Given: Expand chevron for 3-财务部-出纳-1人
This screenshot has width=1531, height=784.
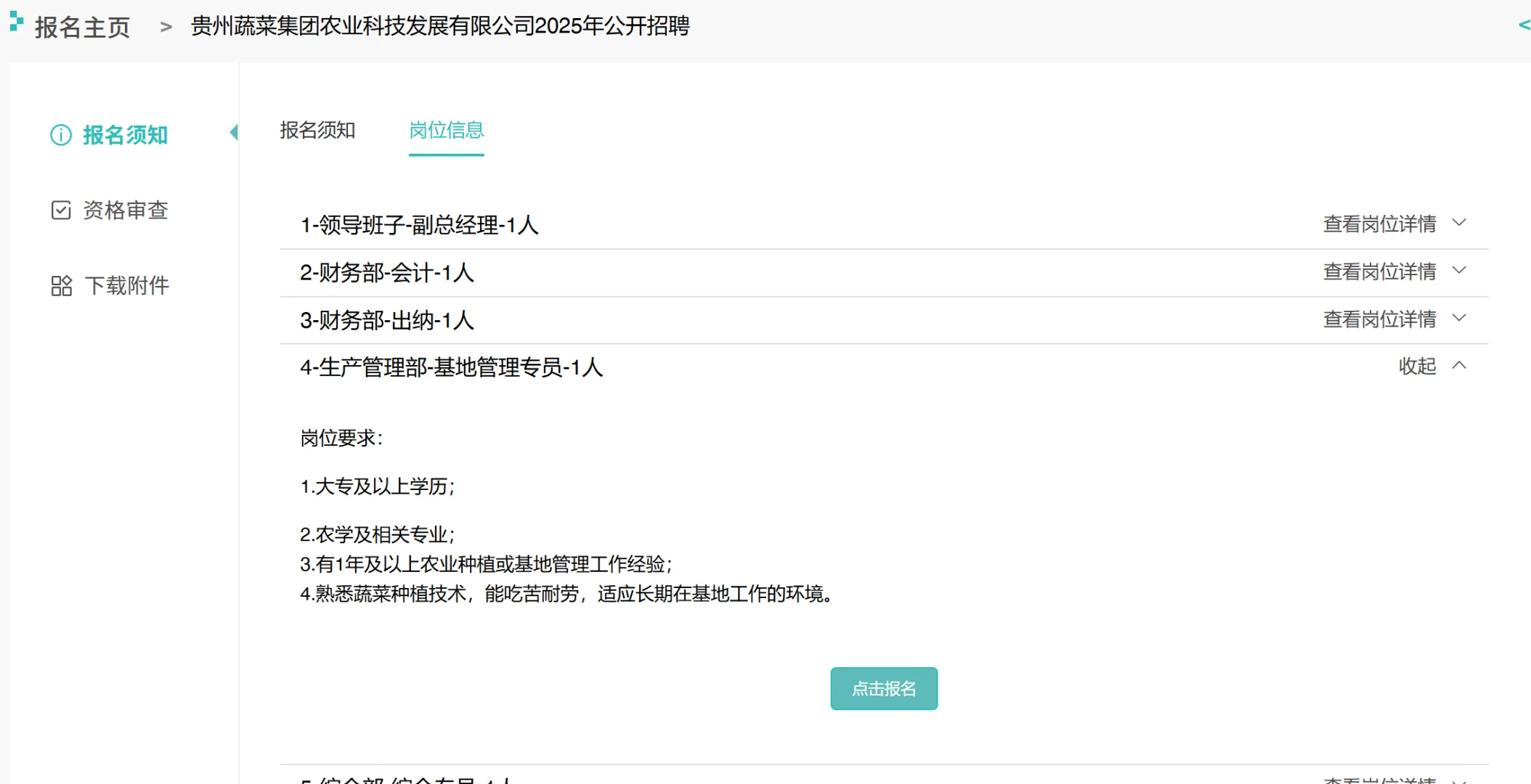Looking at the screenshot, I should (x=1459, y=318).
